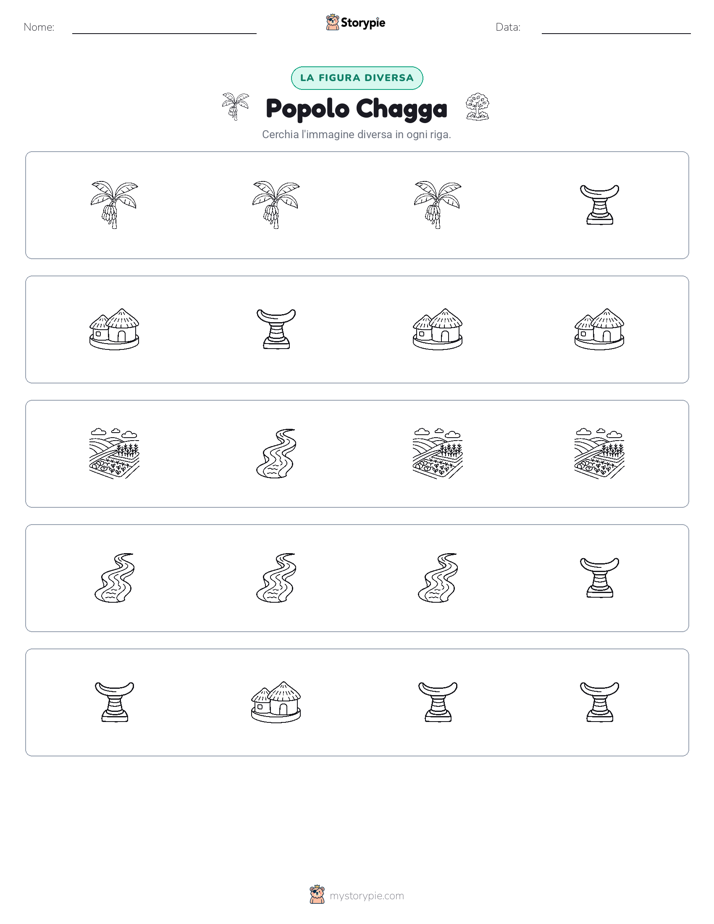Click the stool icon in the first row
This screenshot has height=924, width=714.
point(599,205)
